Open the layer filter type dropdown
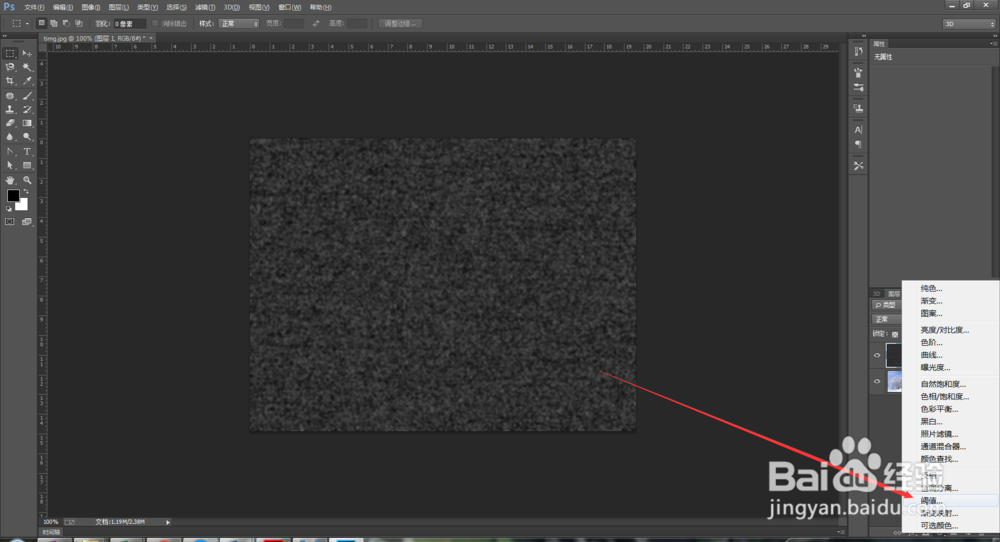 886,305
